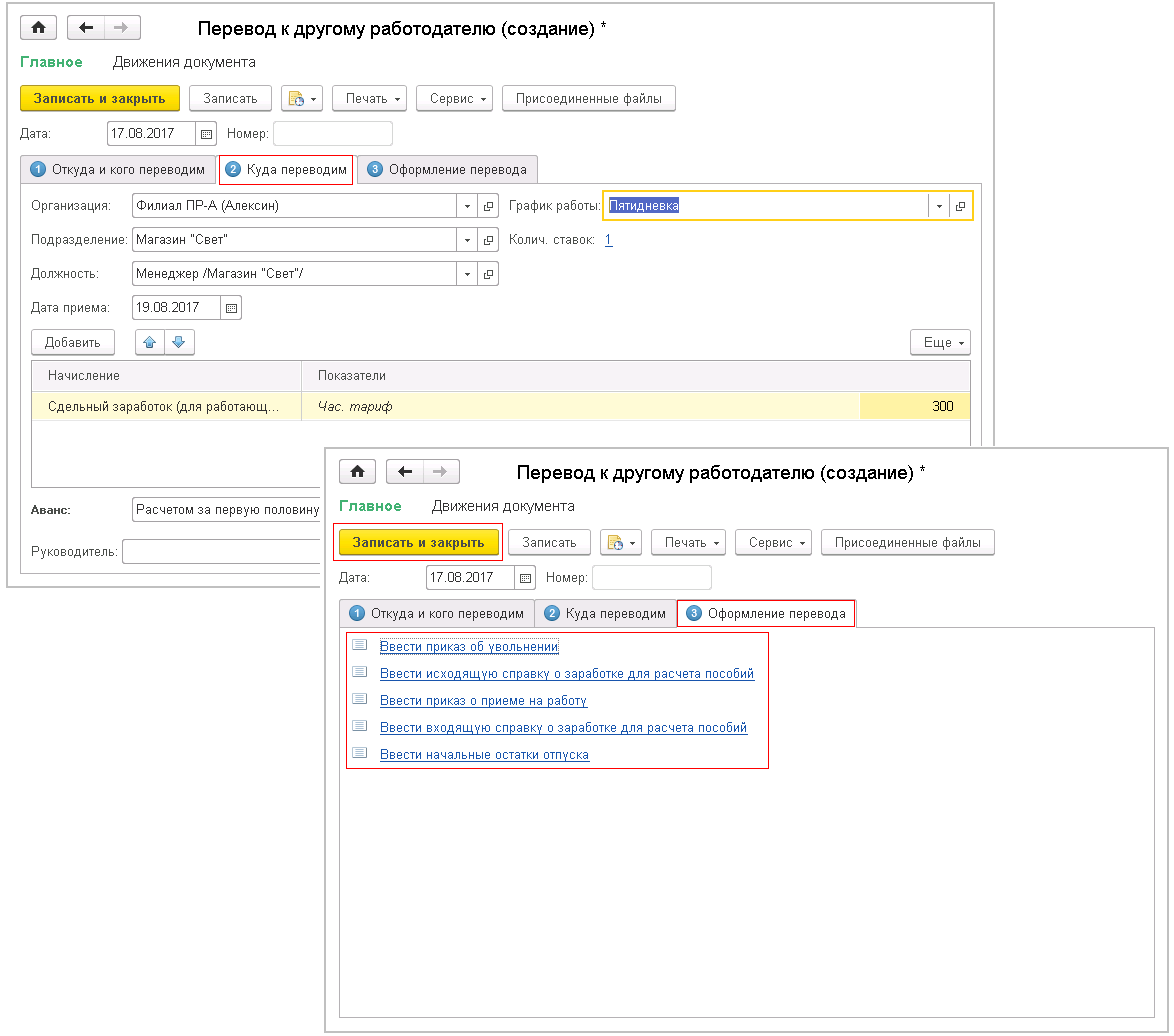Click the home icon in the upper window
The width and height of the screenshot is (1174, 1036).
(x=39, y=28)
